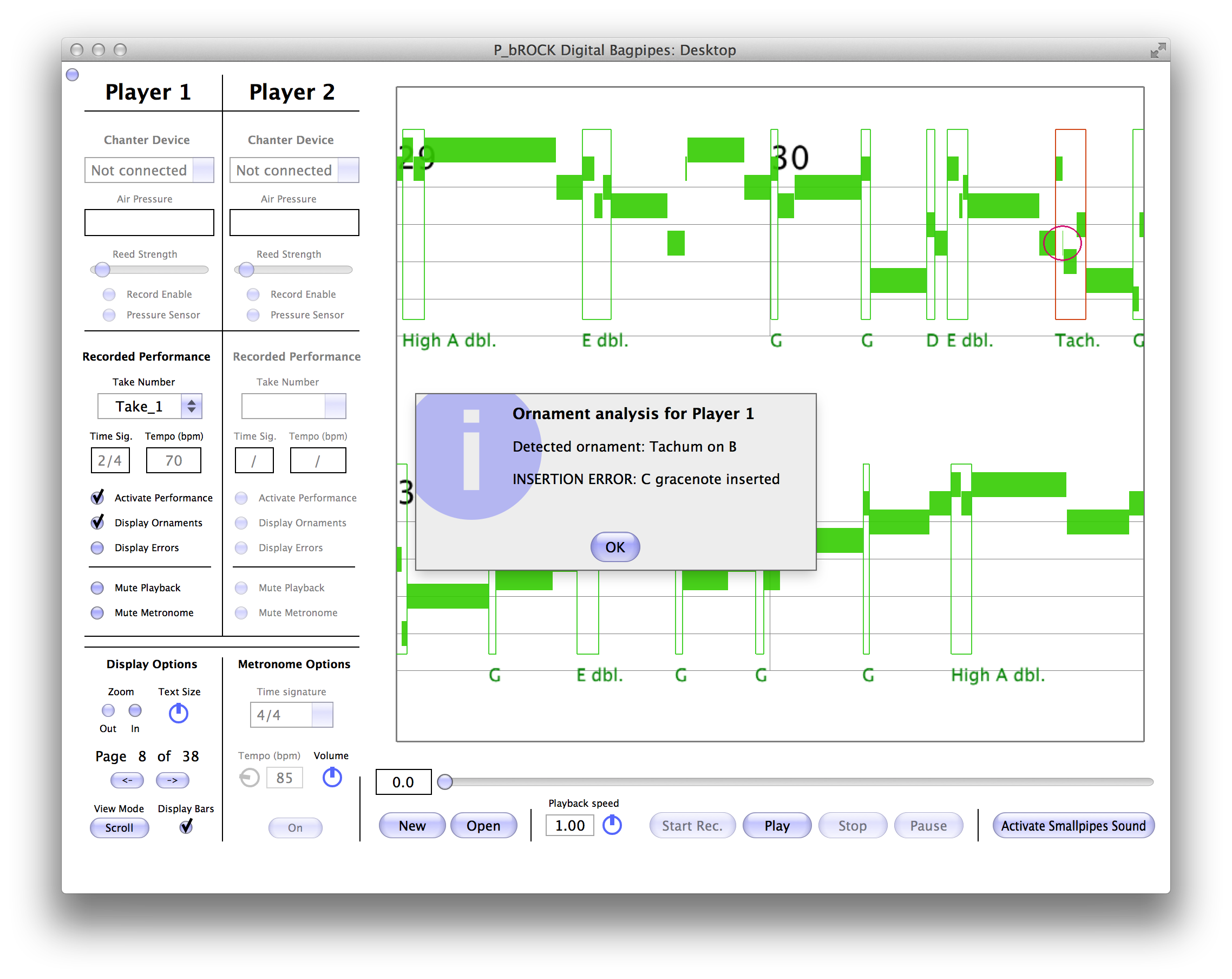Click the Tach. ornament label

pos(1077,340)
